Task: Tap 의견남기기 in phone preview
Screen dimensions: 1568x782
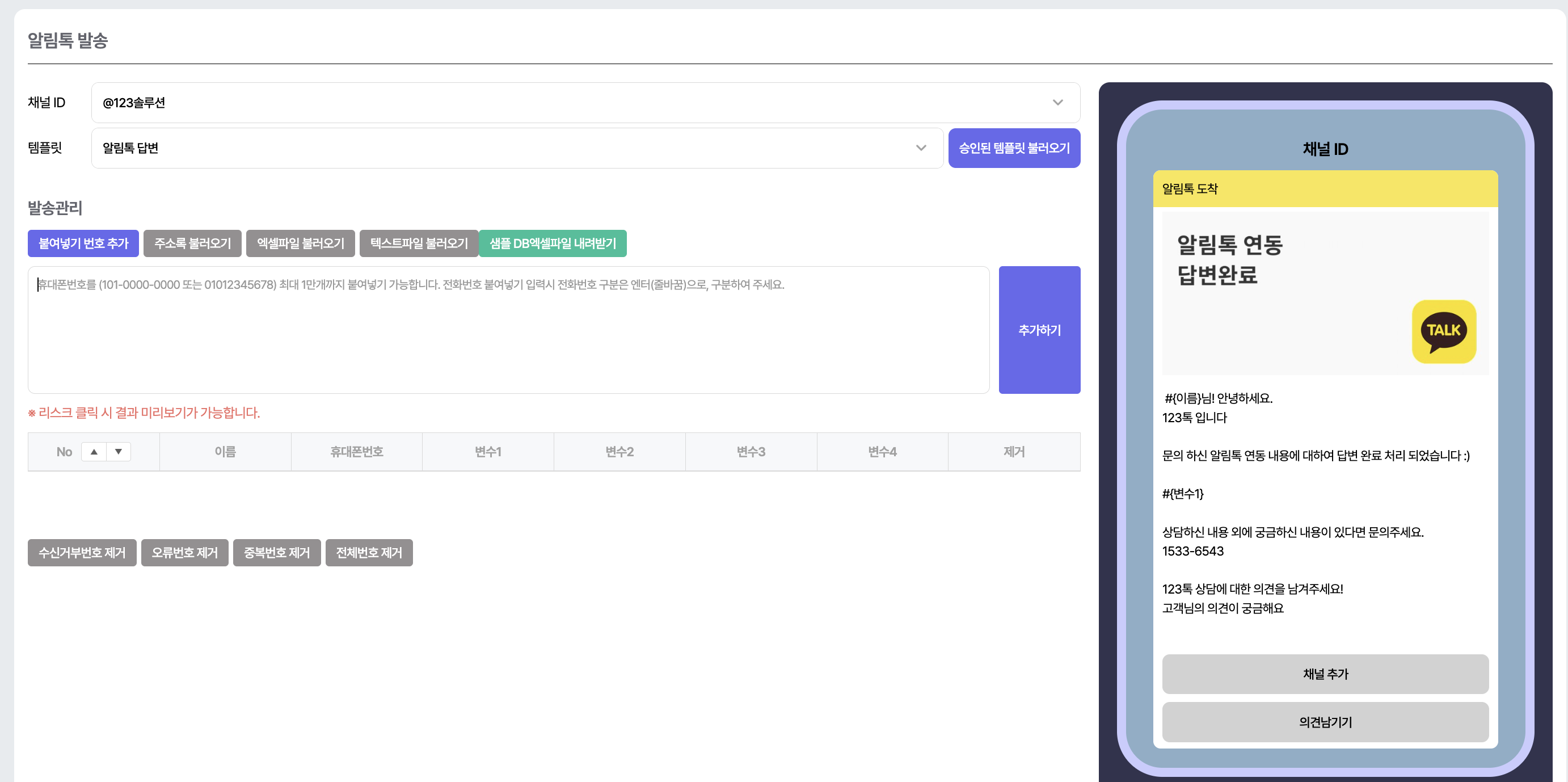Action: 1325,722
